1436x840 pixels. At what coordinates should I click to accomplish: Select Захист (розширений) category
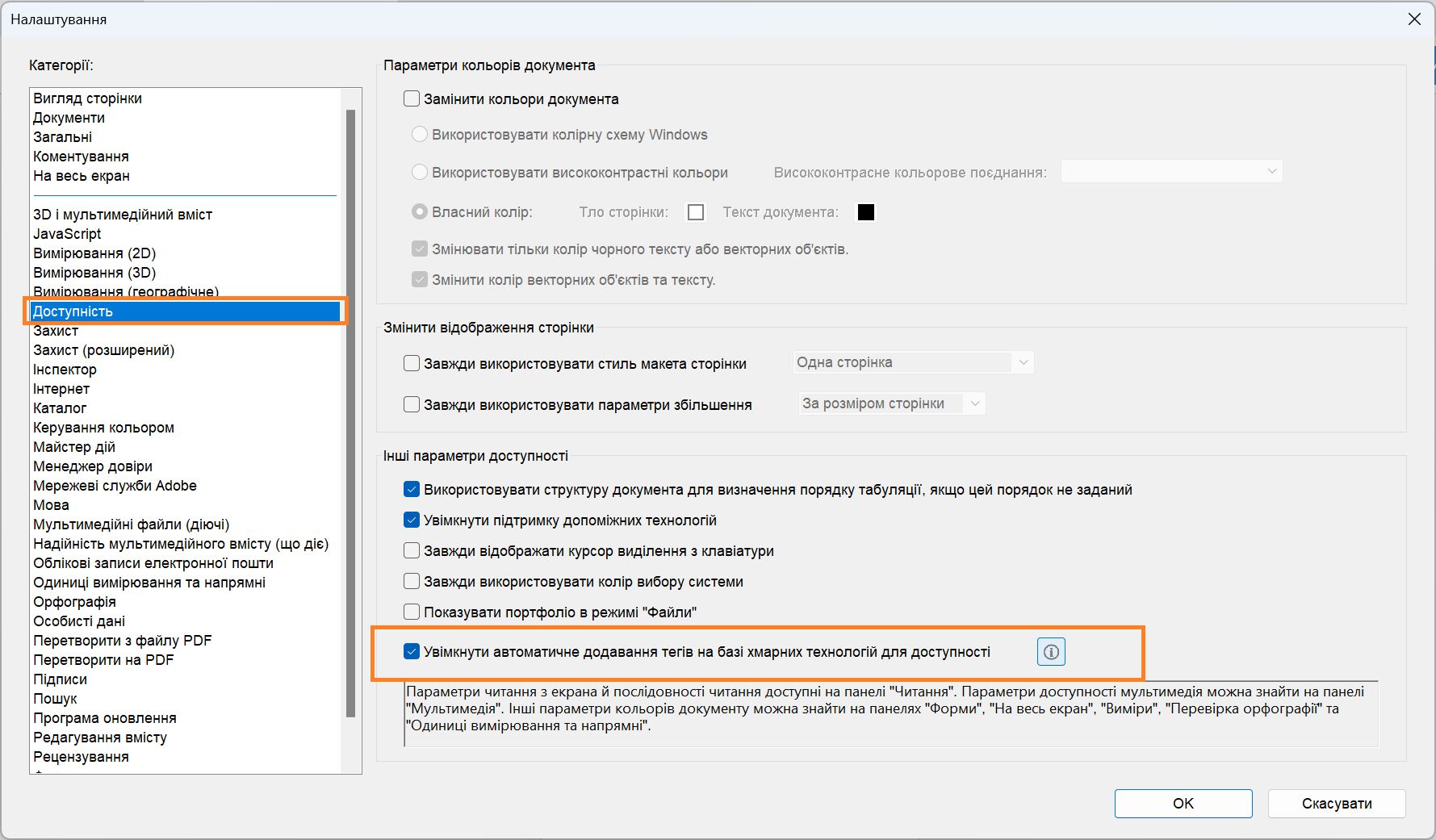pos(185,350)
